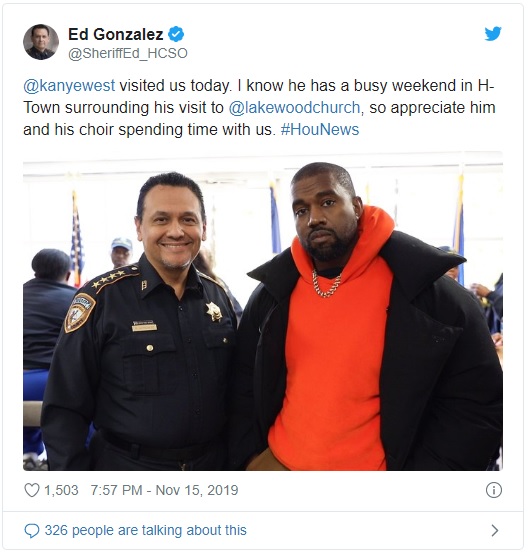Open the Ed Gonzalez profile name
Viewport: 531px width, 557px height.
[x=115, y=34]
